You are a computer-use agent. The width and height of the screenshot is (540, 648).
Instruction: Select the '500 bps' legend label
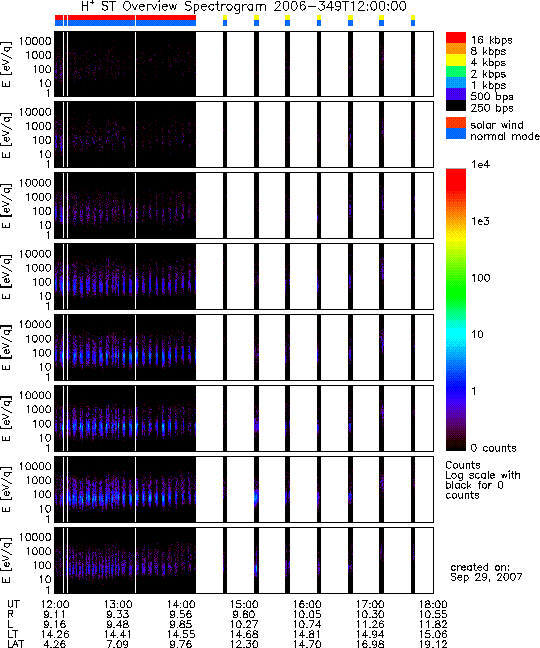click(492, 97)
